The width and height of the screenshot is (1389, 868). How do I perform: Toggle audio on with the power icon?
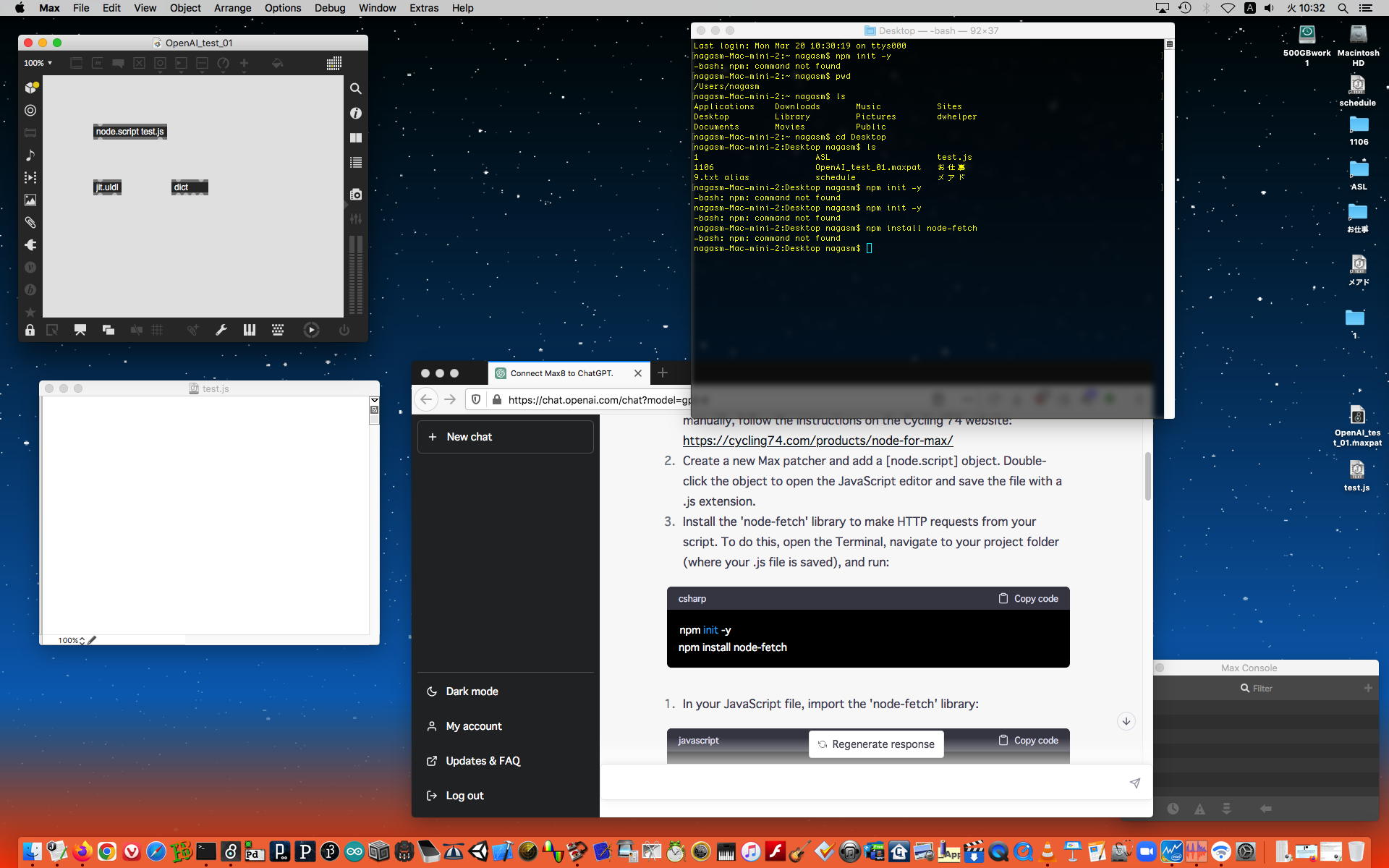(344, 330)
